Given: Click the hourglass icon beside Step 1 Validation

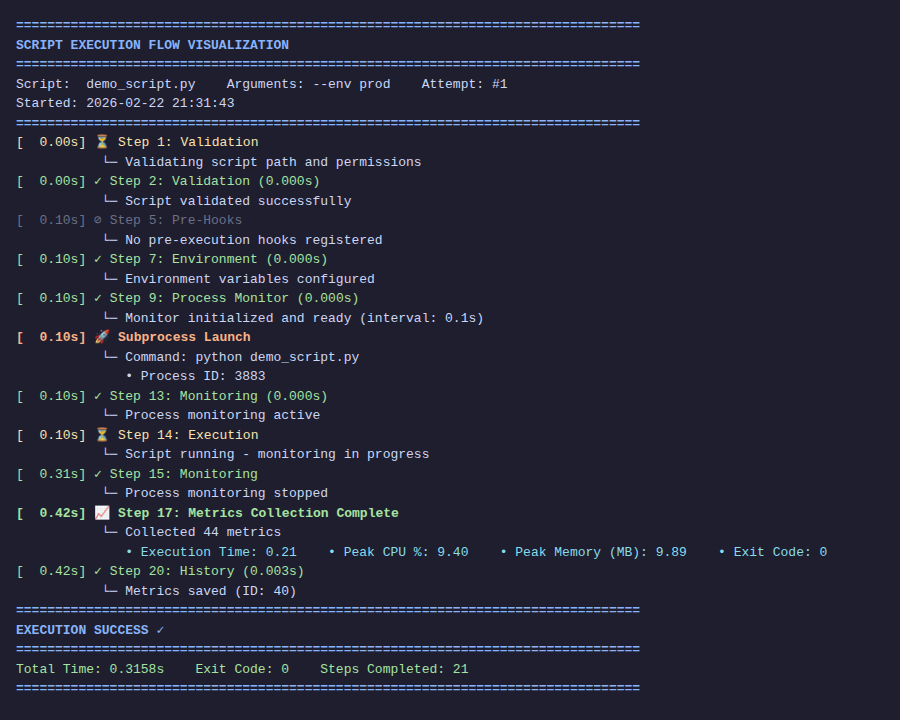Looking at the screenshot, I should (x=102, y=142).
